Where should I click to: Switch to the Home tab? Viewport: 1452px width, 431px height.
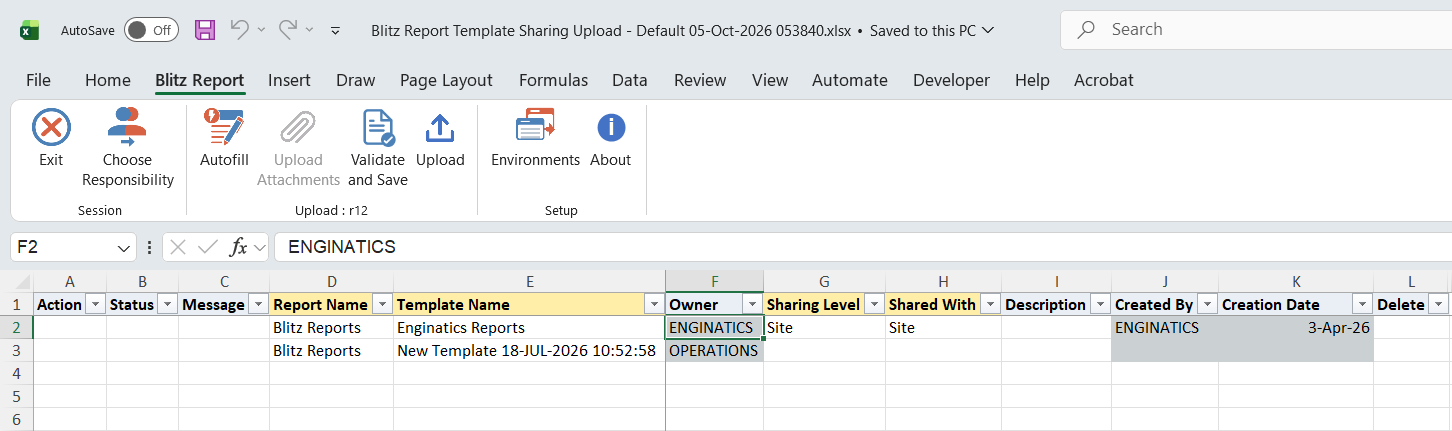[x=108, y=80]
